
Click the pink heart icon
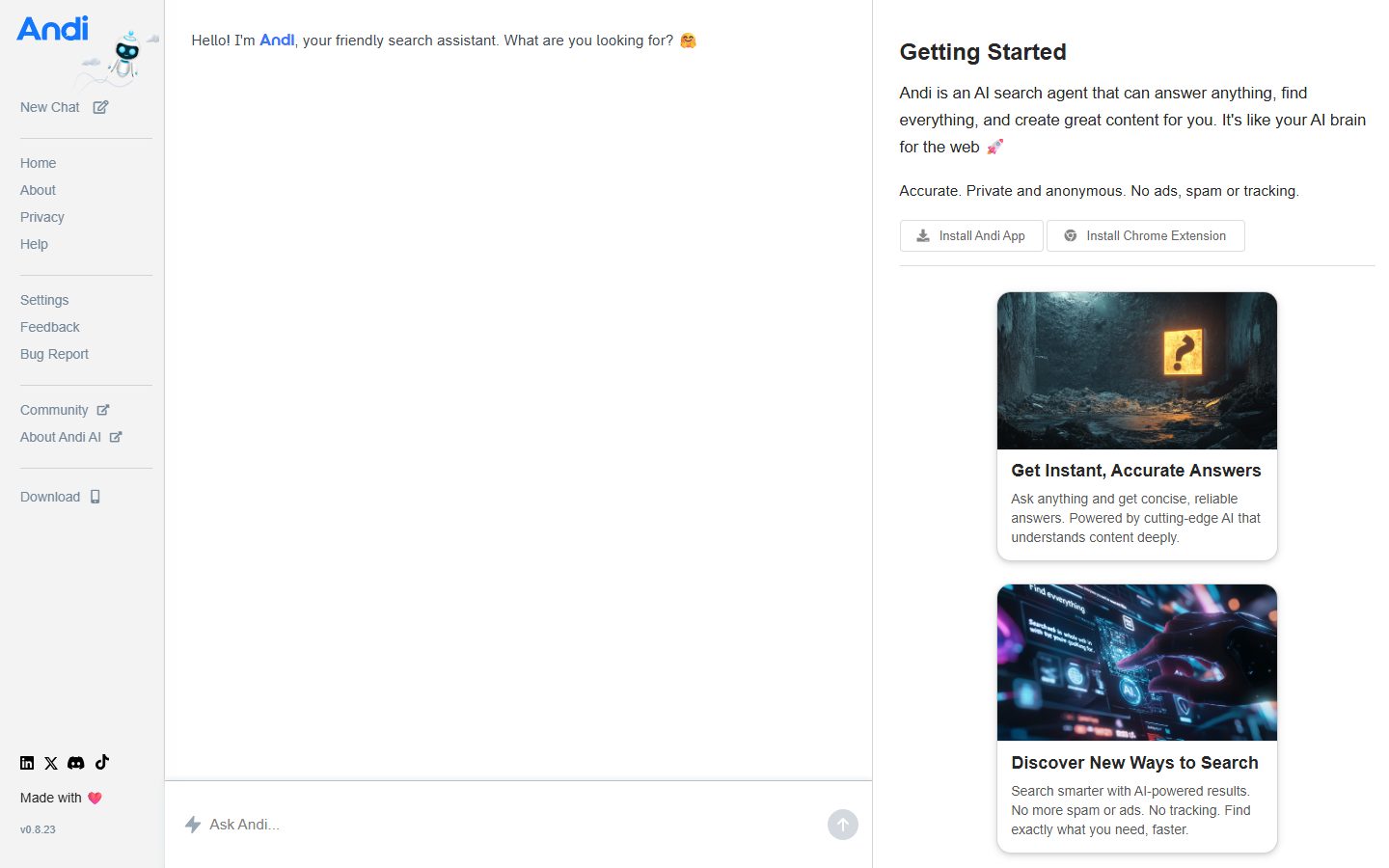[95, 798]
